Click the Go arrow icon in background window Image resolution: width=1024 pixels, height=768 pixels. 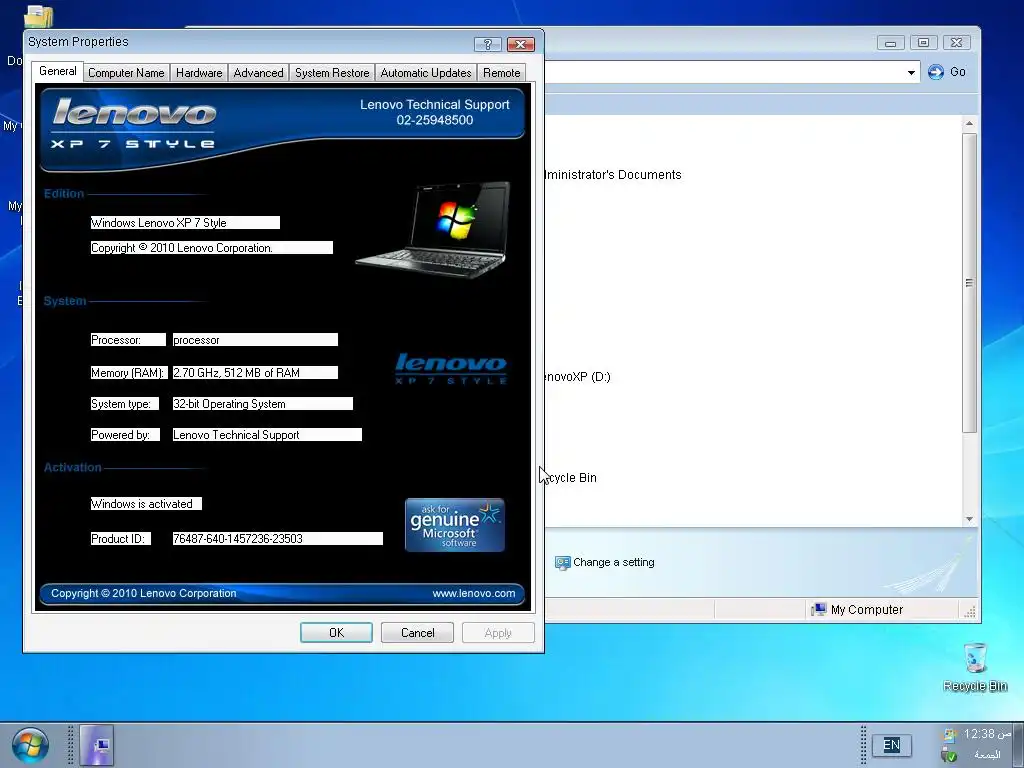click(935, 72)
